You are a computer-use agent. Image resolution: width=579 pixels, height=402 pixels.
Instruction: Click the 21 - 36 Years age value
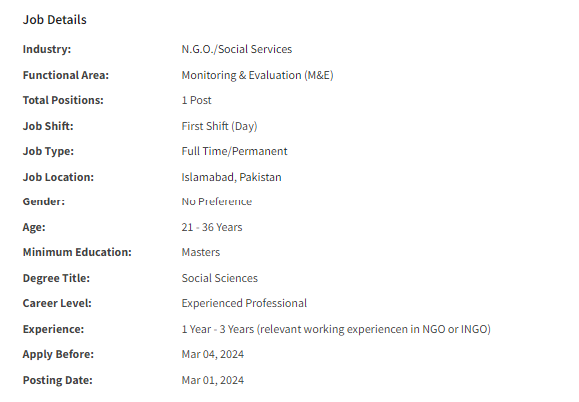(x=212, y=227)
